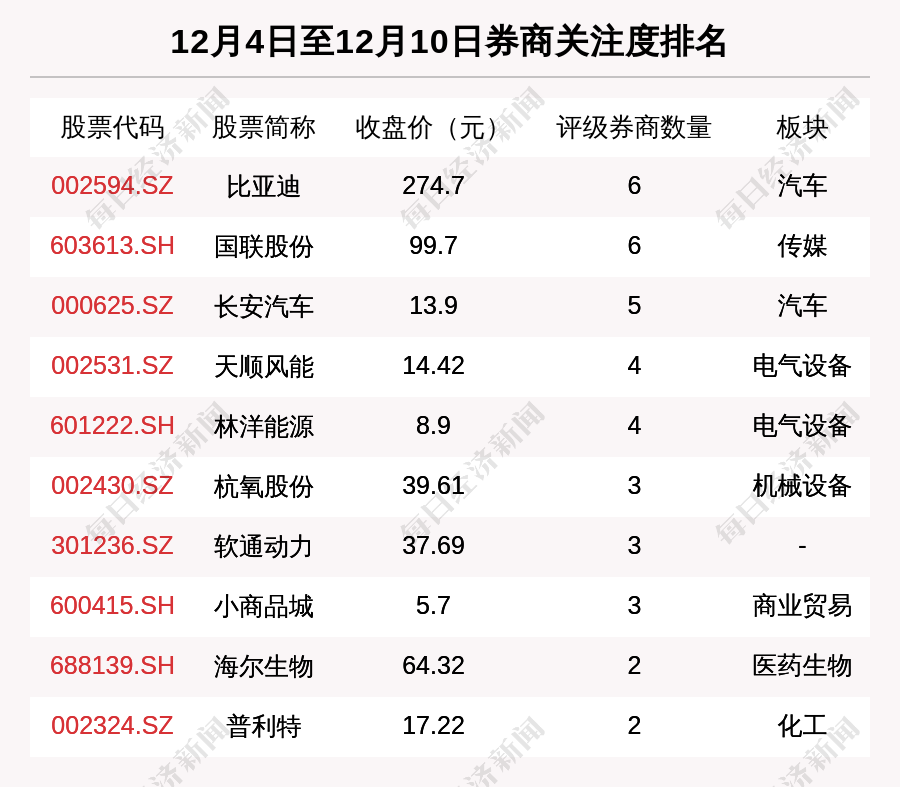The height and width of the screenshot is (787, 900).
Task: Click the 医药生物 sector cell
Action: [x=802, y=666]
